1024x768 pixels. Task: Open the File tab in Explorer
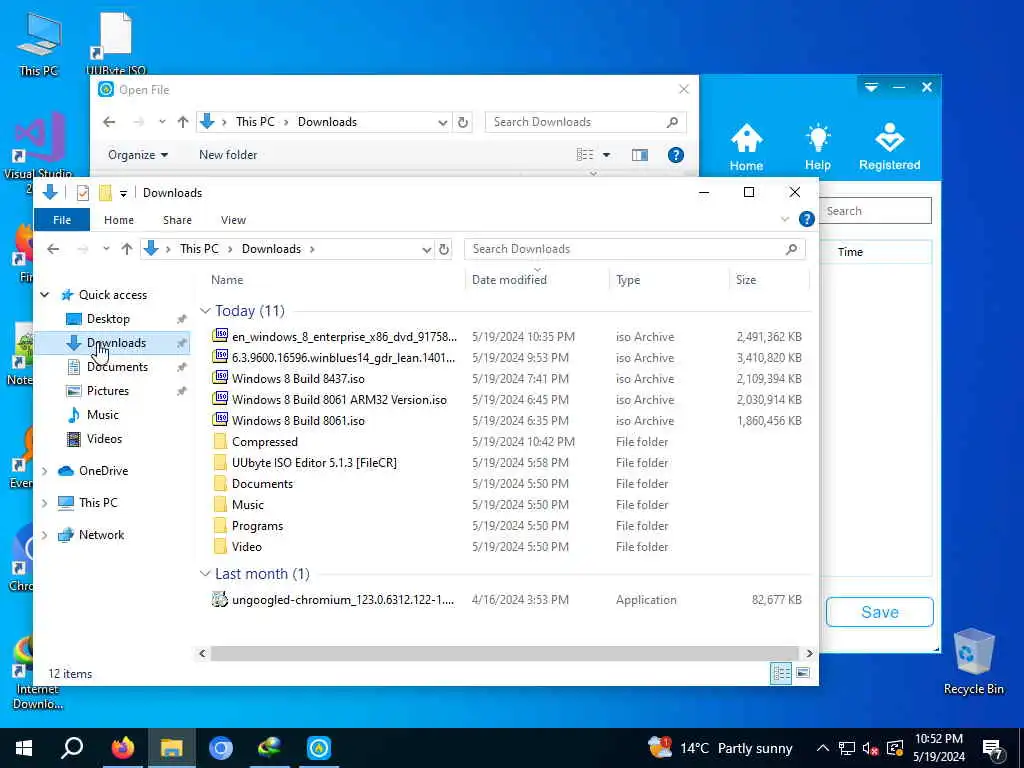pos(61,220)
